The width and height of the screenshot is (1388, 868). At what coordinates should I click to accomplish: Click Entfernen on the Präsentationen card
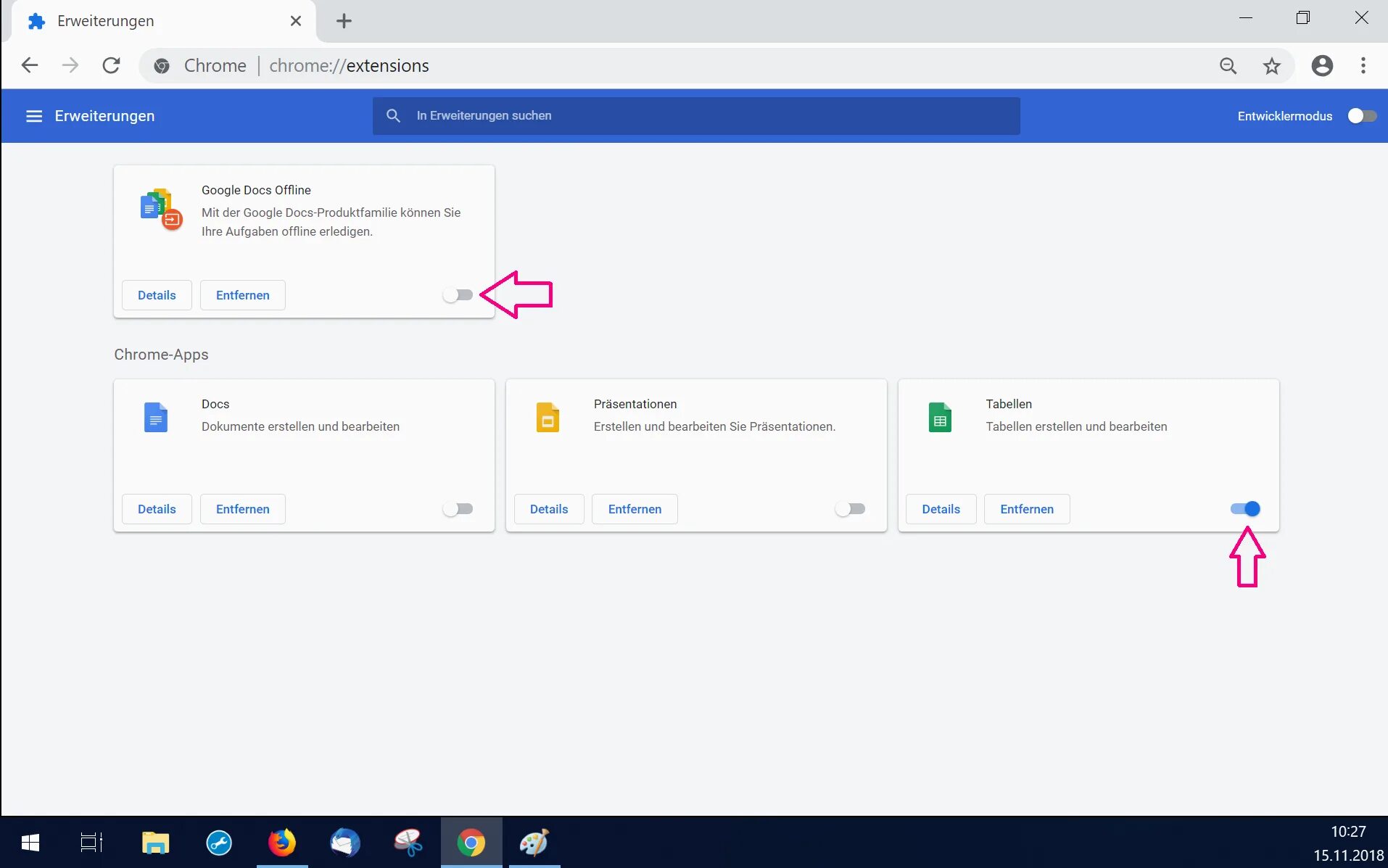635,509
